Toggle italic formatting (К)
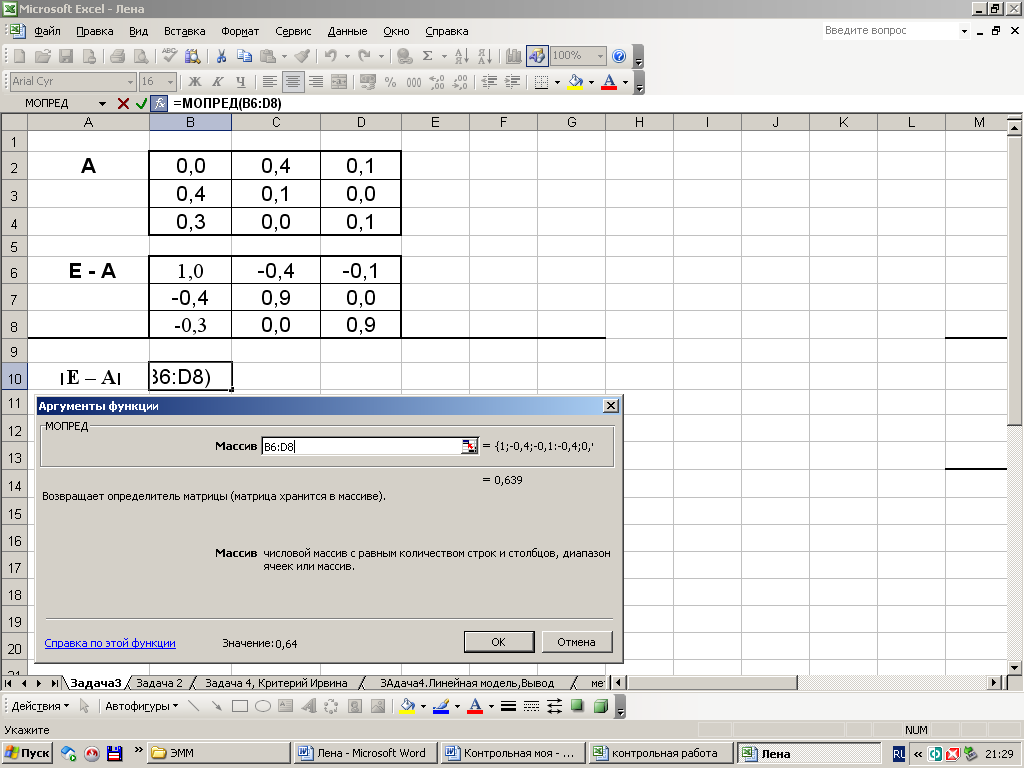Image resolution: width=1024 pixels, height=768 pixels. (x=218, y=82)
